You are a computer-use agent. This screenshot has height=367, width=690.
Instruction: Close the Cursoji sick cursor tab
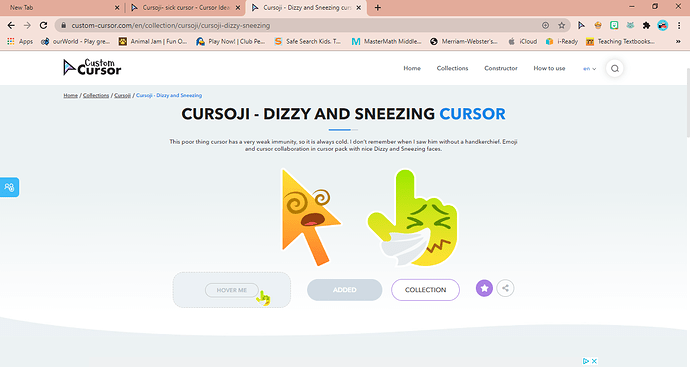[238, 7]
